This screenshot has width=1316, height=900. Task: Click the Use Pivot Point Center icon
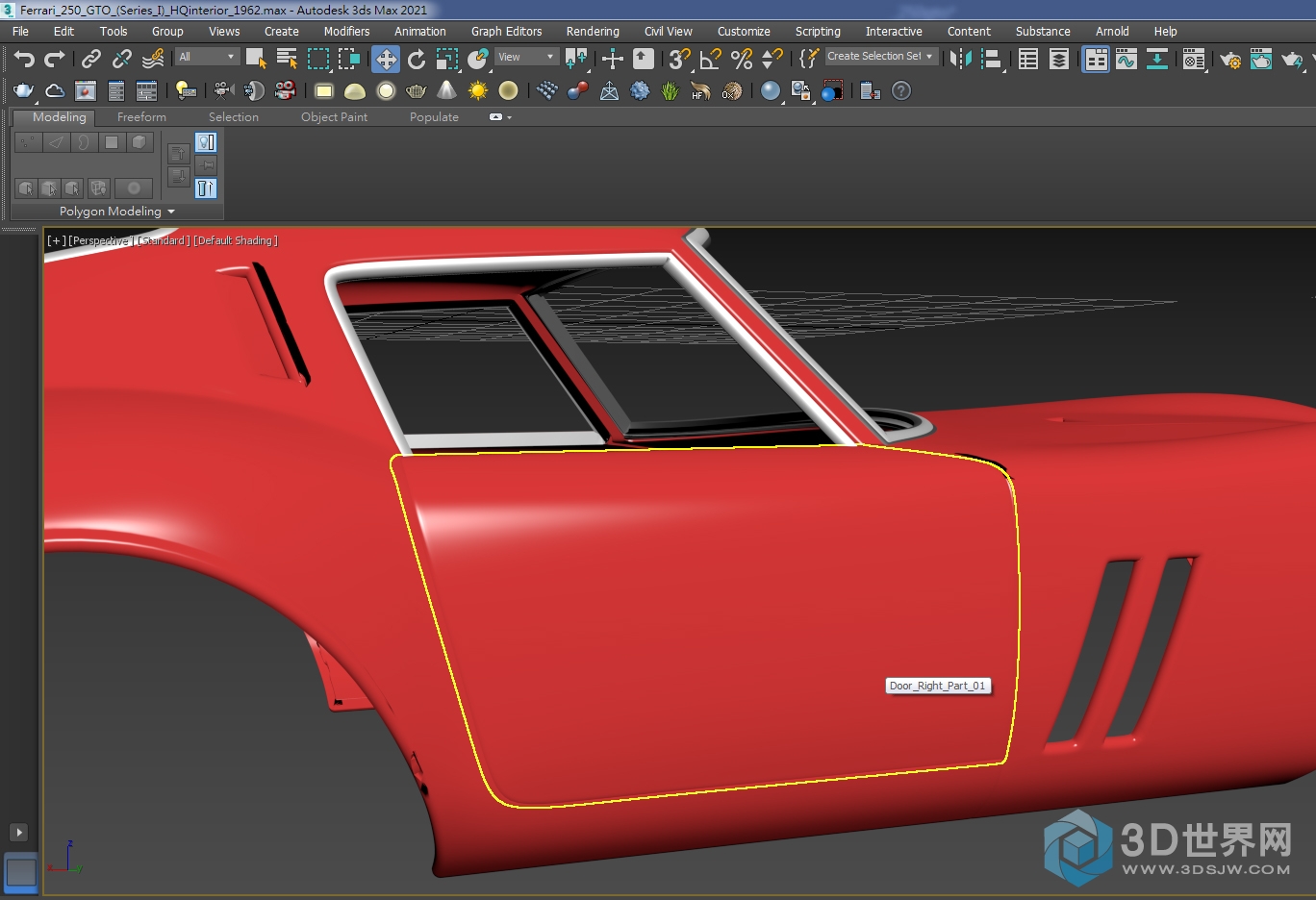coord(576,60)
